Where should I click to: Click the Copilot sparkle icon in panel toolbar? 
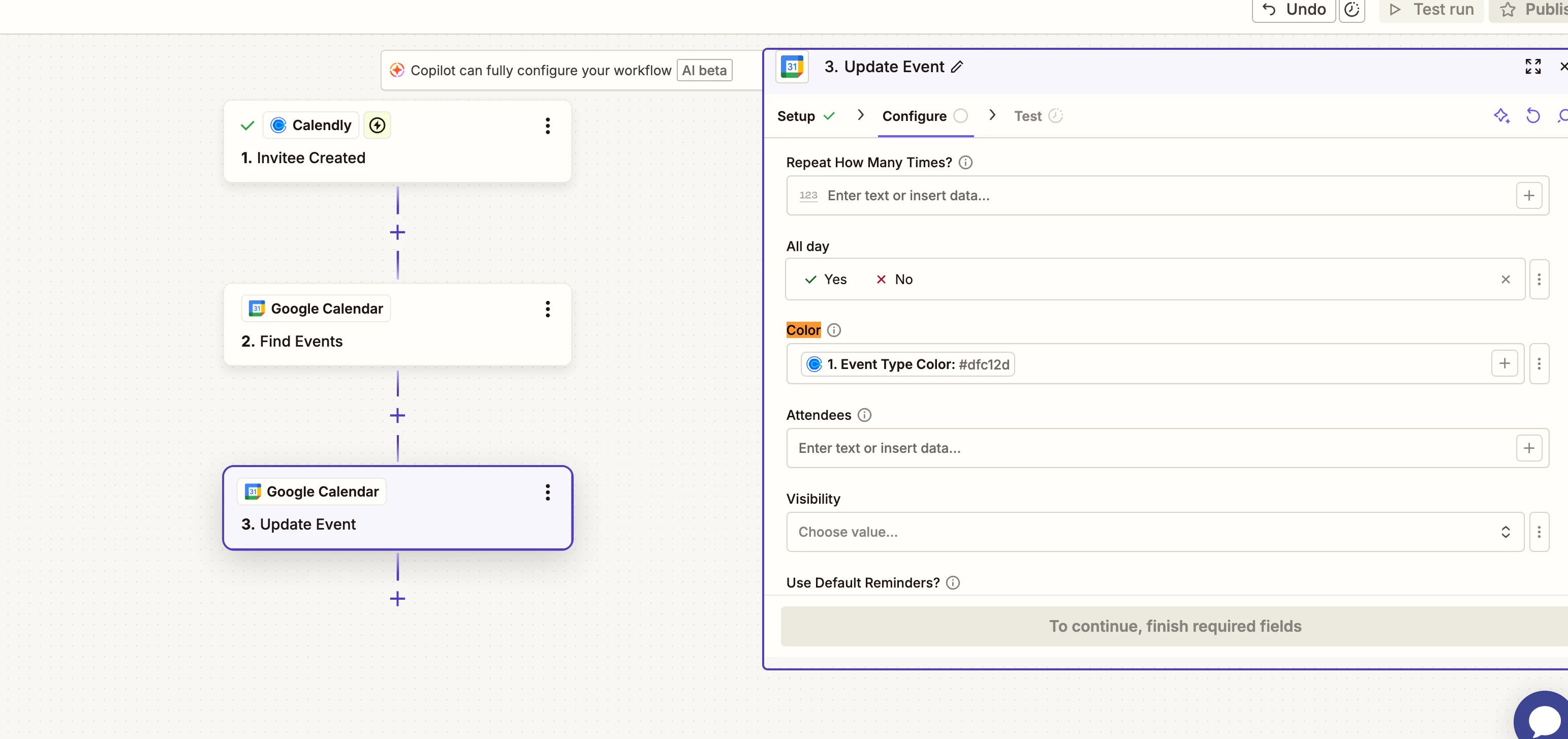point(1501,116)
